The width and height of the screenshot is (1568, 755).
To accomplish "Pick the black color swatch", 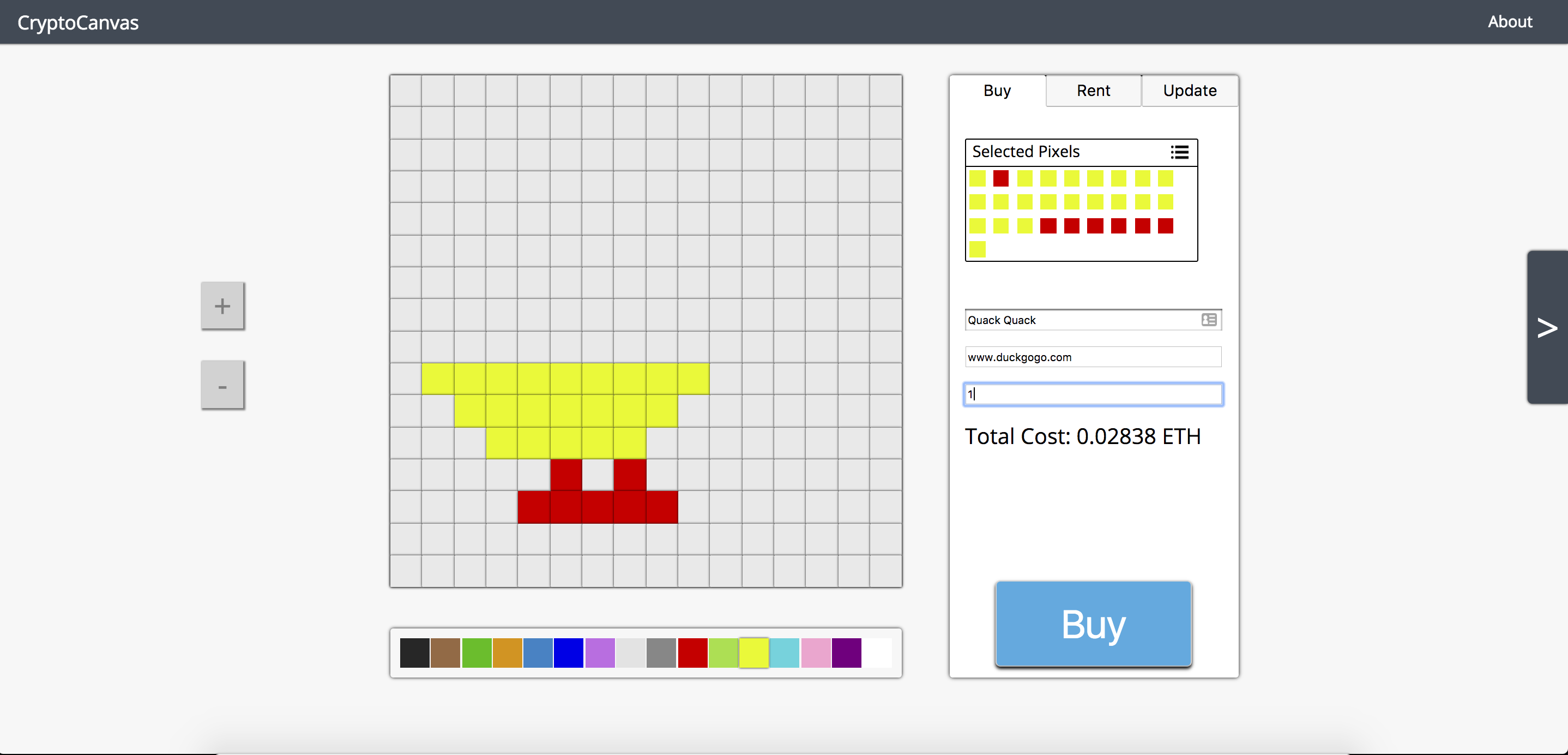I will coord(414,652).
